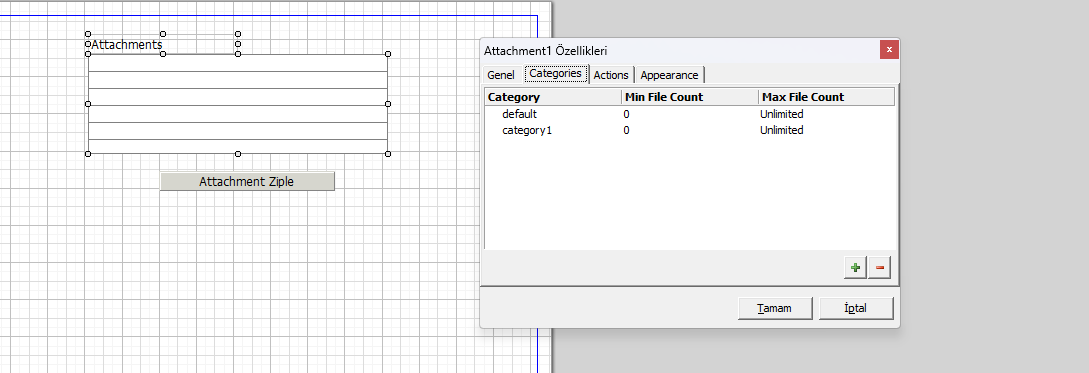The width and height of the screenshot is (1089, 373).
Task: Switch to the Genel tab
Action: coord(501,75)
